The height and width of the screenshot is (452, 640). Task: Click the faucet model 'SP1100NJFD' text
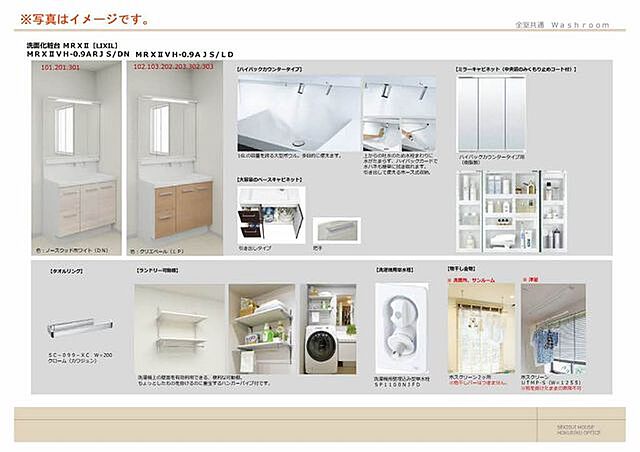pos(398,385)
